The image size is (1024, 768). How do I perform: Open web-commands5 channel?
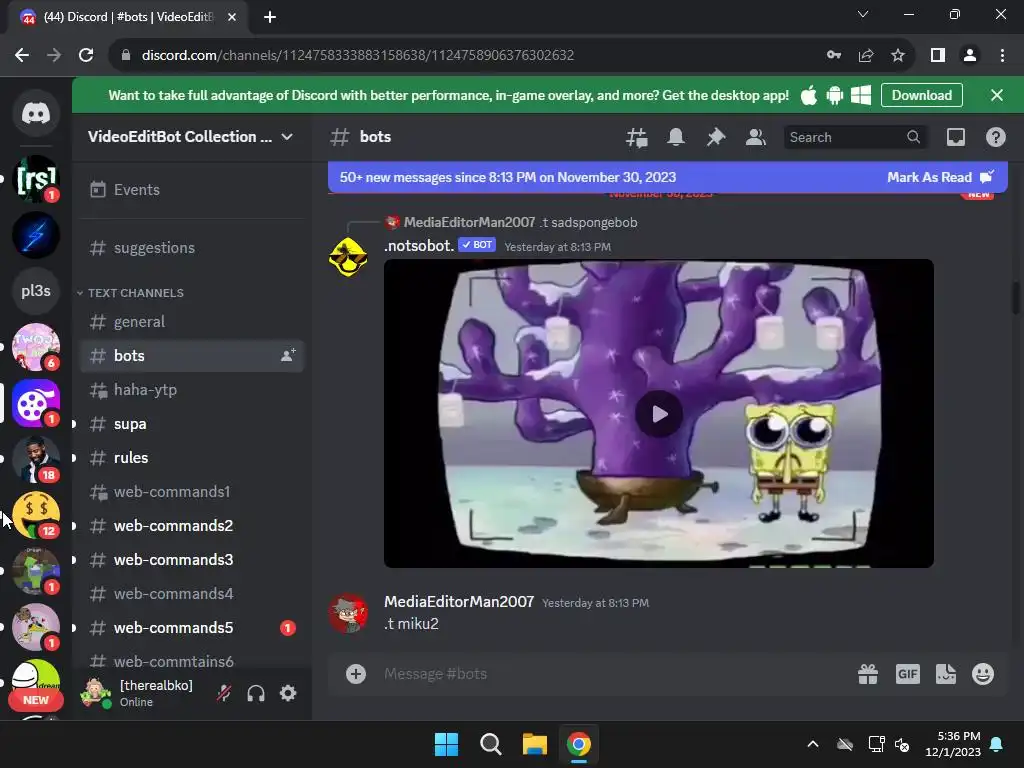(192, 628)
